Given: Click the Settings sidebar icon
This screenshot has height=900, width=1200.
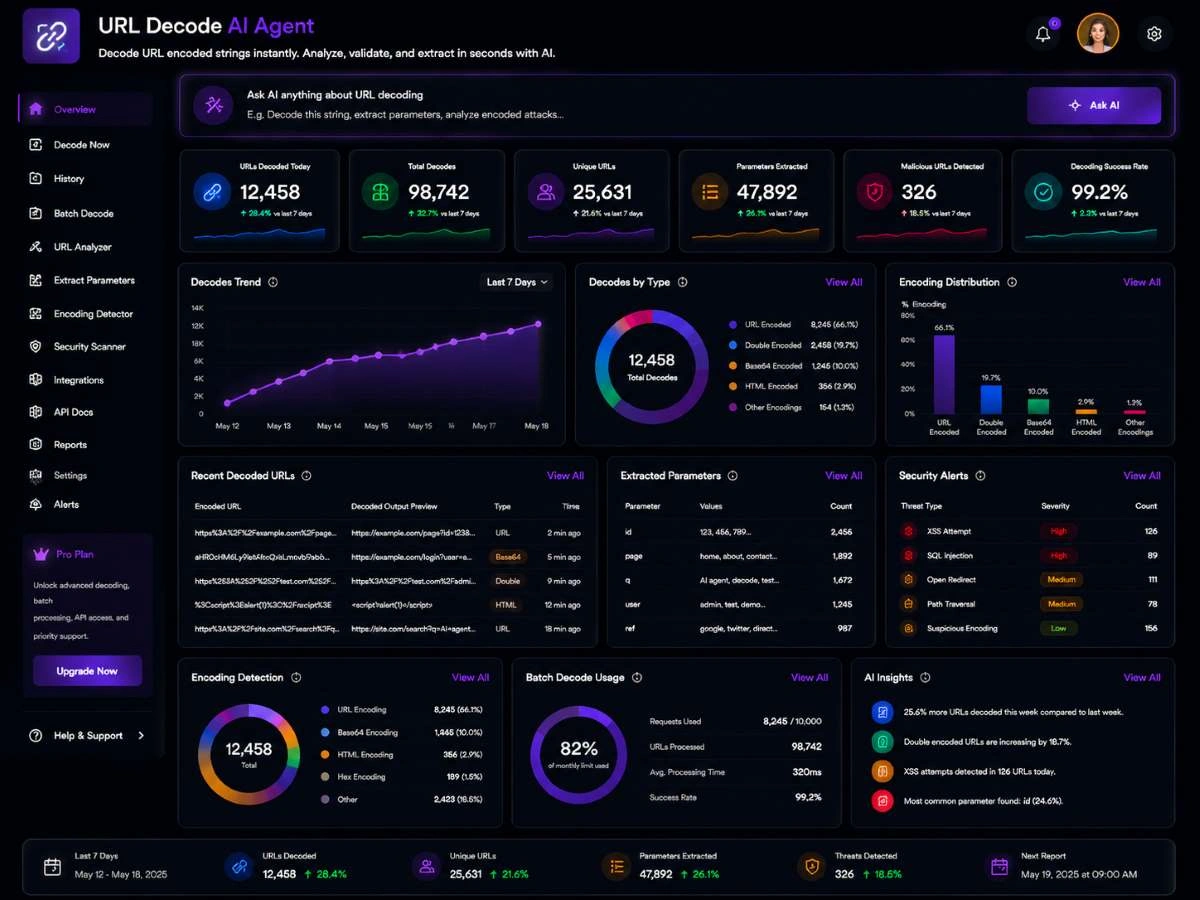Looking at the screenshot, I should click(x=35, y=475).
